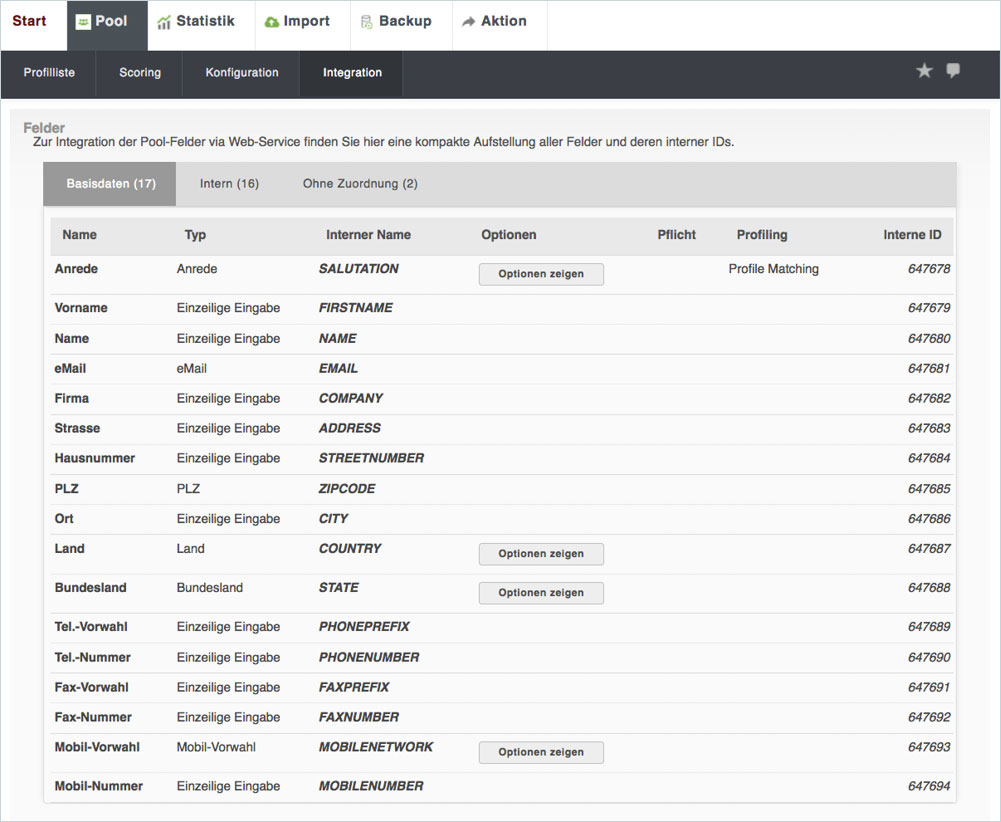Click the star favorite icon
This screenshot has width=1001, height=822.
tap(924, 71)
